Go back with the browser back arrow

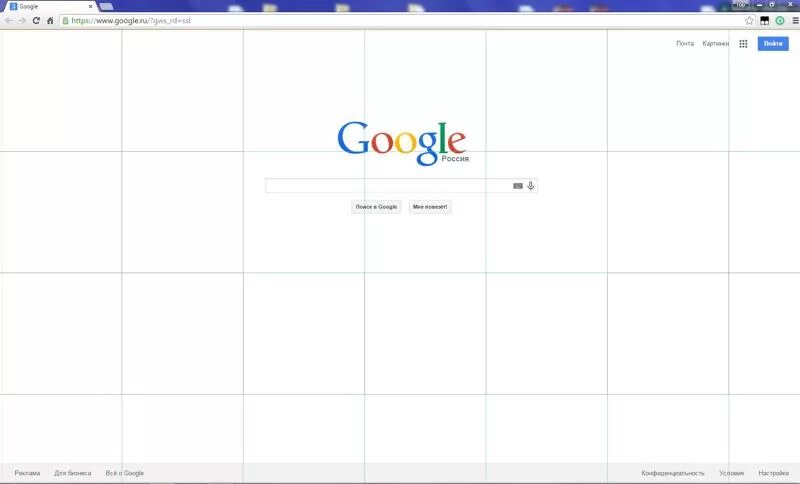coord(8,21)
